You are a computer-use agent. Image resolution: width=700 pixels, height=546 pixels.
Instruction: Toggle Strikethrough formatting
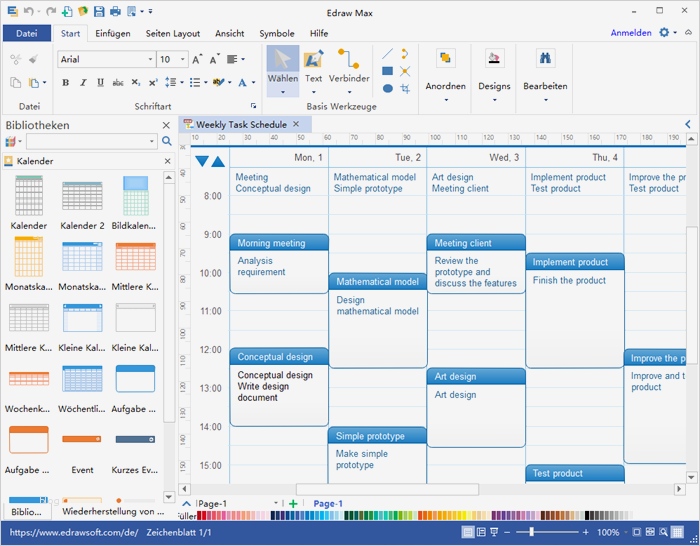click(x=118, y=82)
